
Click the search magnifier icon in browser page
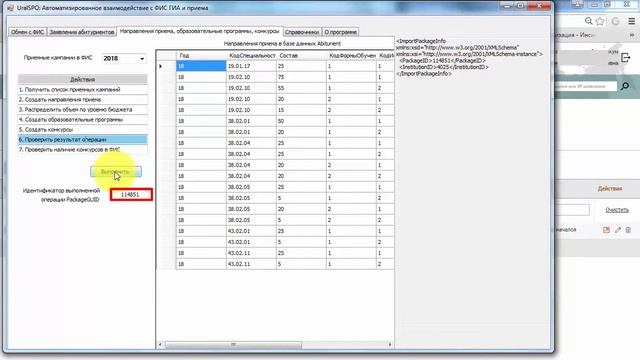tap(625, 86)
